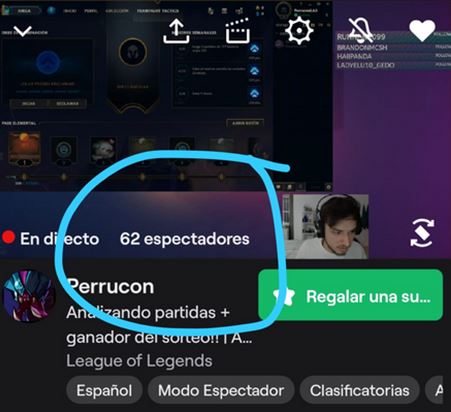
Task: Tap the share stream icon
Action: click(x=176, y=31)
